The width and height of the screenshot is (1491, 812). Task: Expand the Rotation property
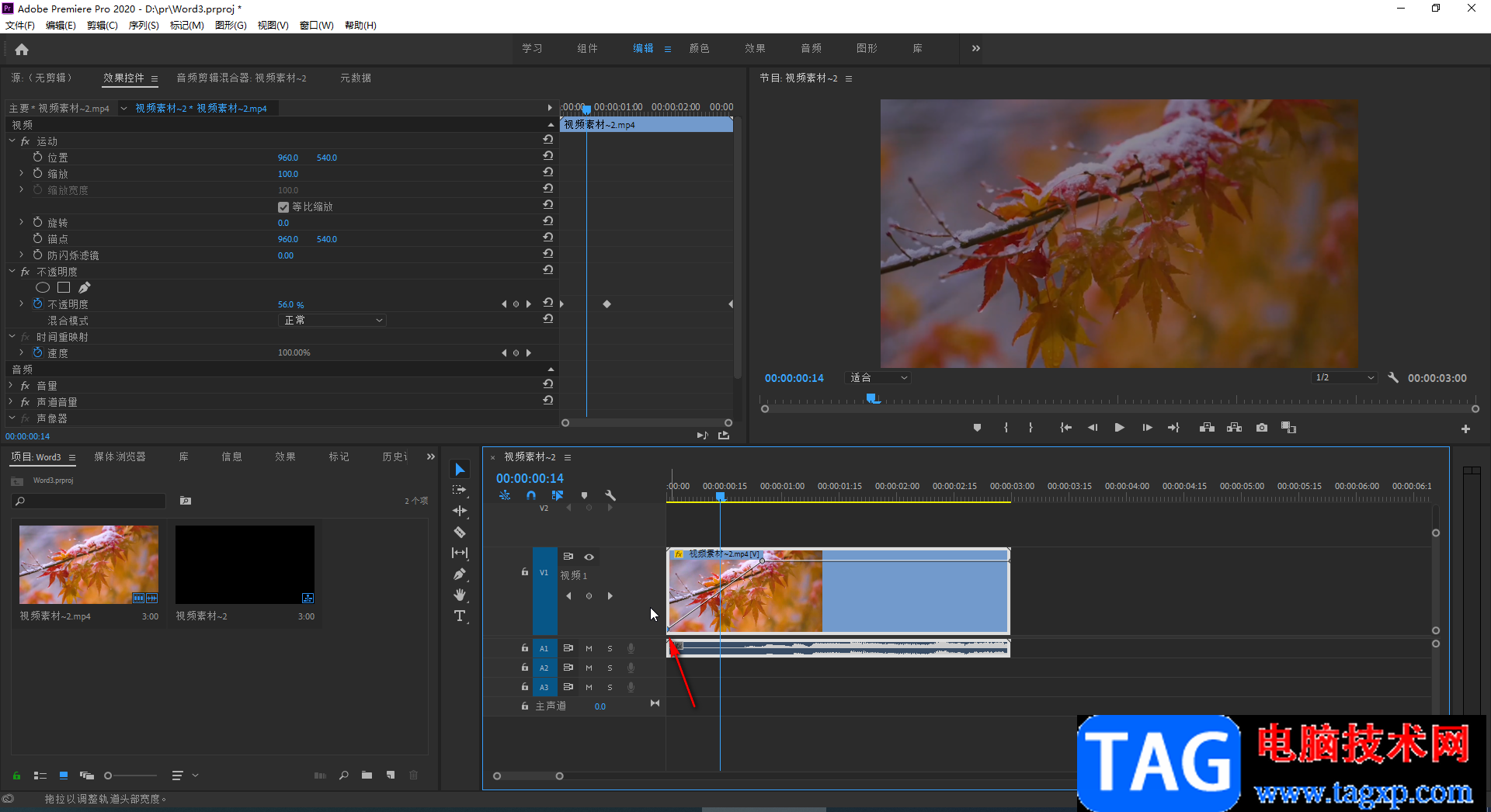[22, 223]
